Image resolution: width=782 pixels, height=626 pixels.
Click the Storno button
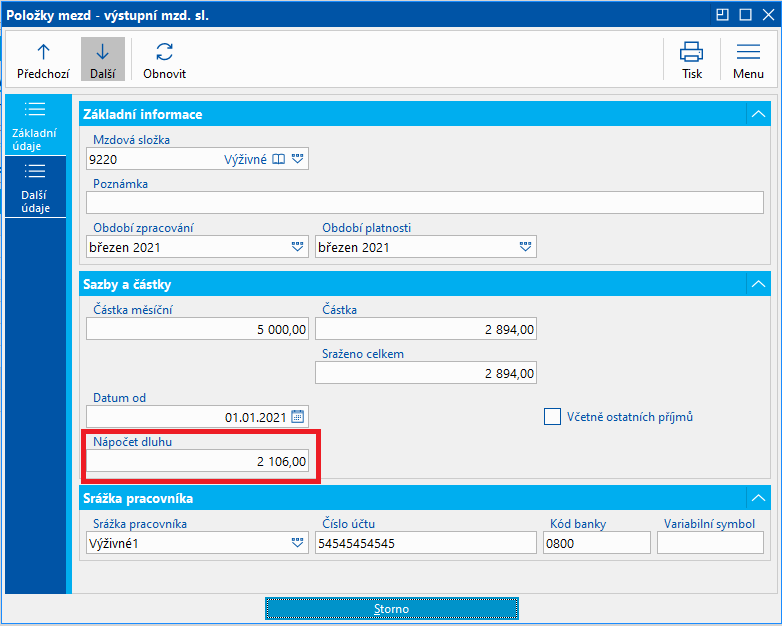pos(391,609)
